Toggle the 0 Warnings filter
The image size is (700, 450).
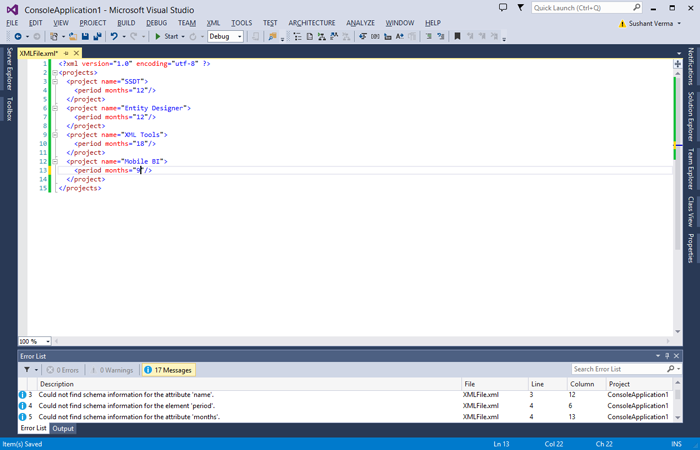coord(112,369)
